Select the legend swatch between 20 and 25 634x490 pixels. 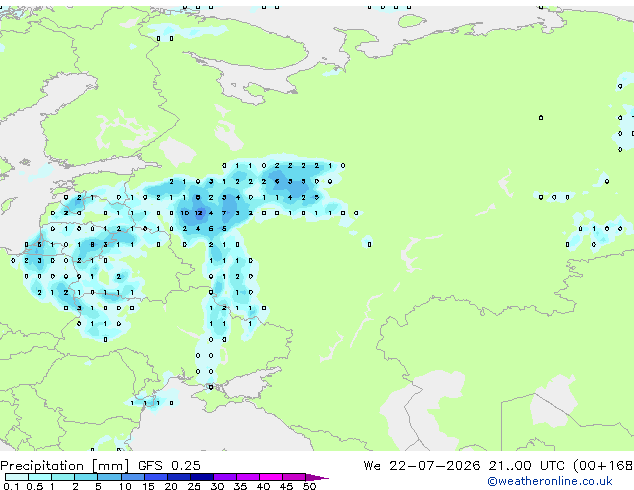179,477
